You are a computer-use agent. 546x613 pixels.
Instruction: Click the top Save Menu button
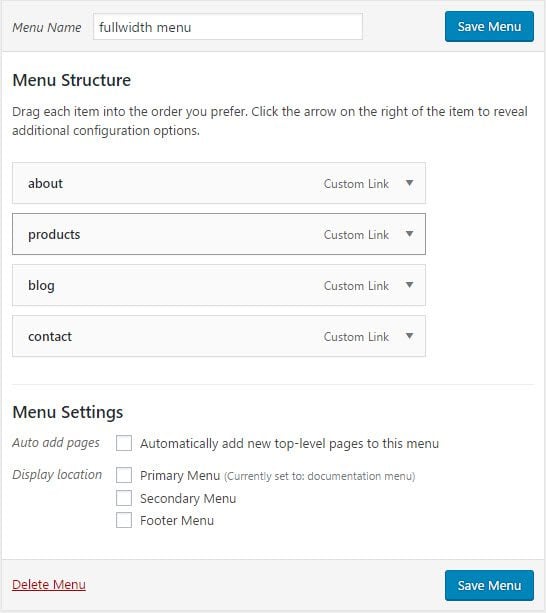(x=489, y=27)
